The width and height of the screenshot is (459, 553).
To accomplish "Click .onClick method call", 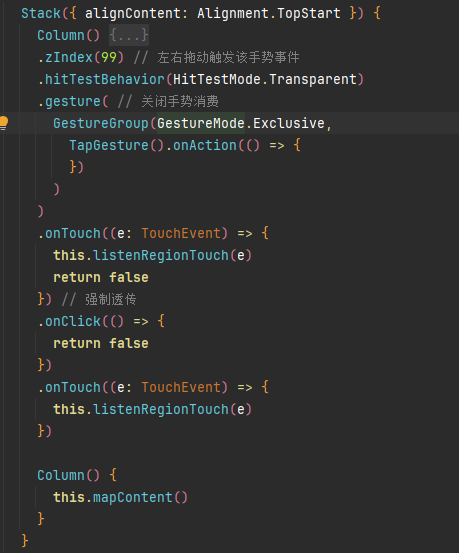I will (69, 321).
